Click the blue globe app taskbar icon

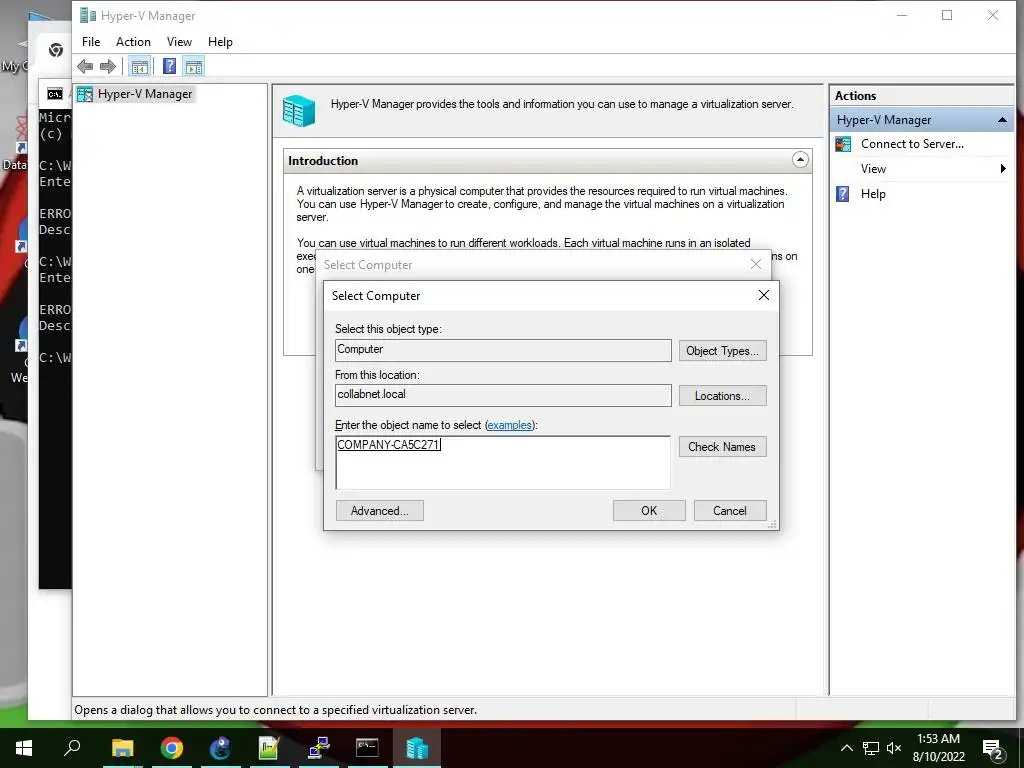[221, 748]
